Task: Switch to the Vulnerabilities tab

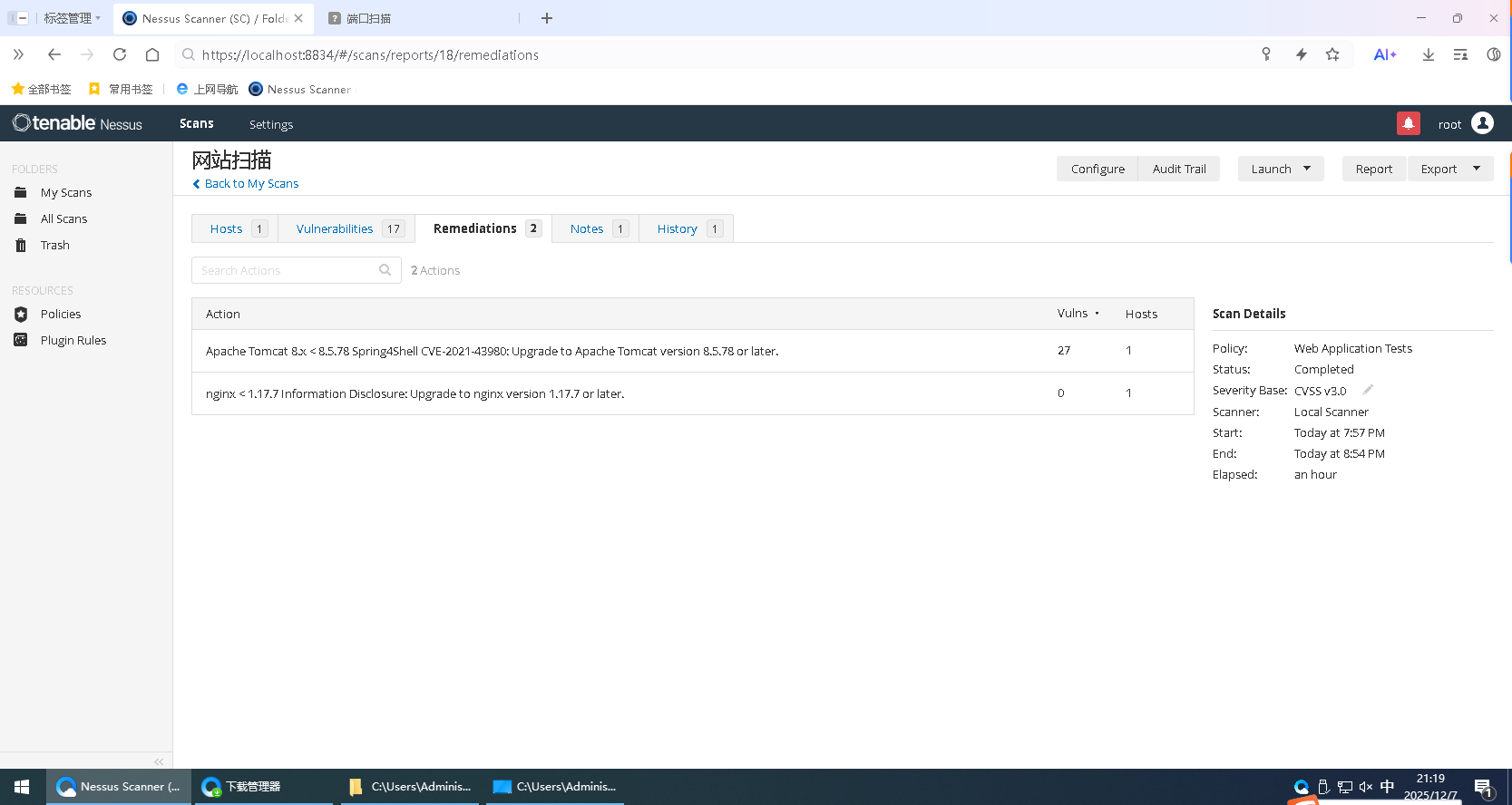Action: pyautogui.click(x=335, y=228)
